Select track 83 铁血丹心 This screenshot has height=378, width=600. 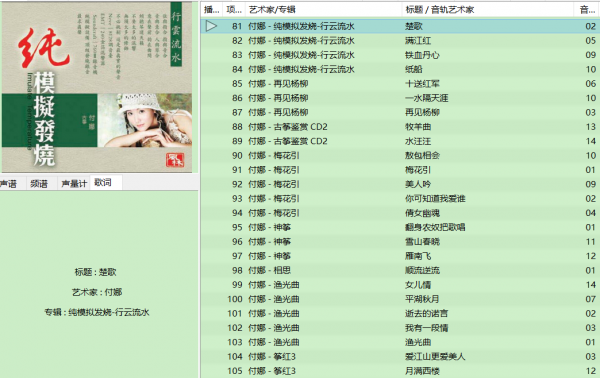tap(400, 55)
